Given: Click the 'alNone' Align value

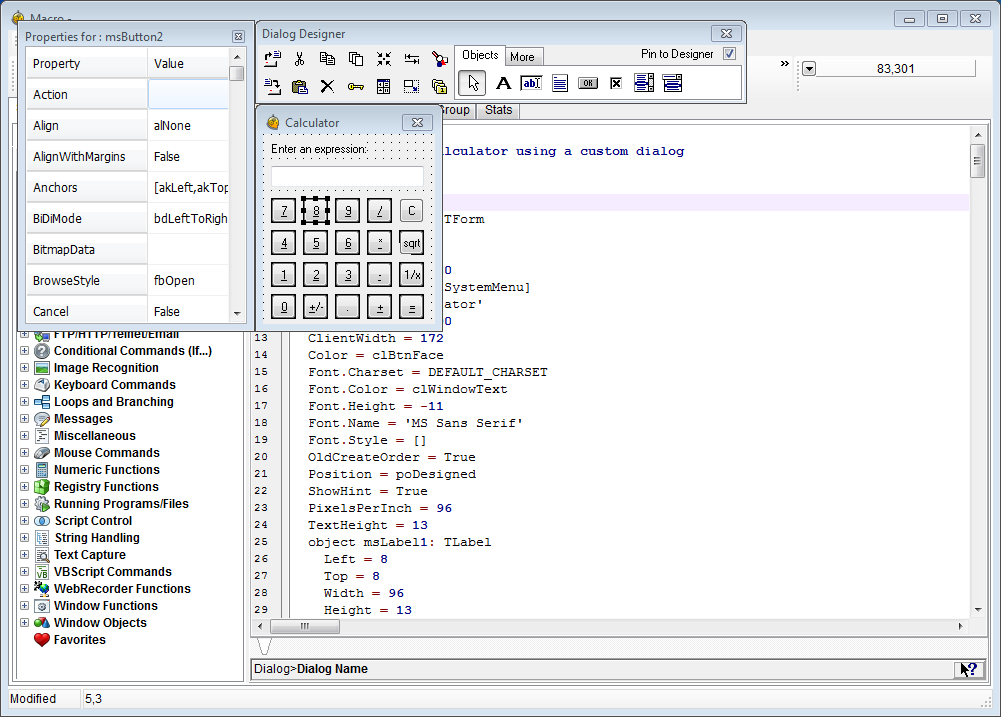Looking at the screenshot, I should pos(172,126).
